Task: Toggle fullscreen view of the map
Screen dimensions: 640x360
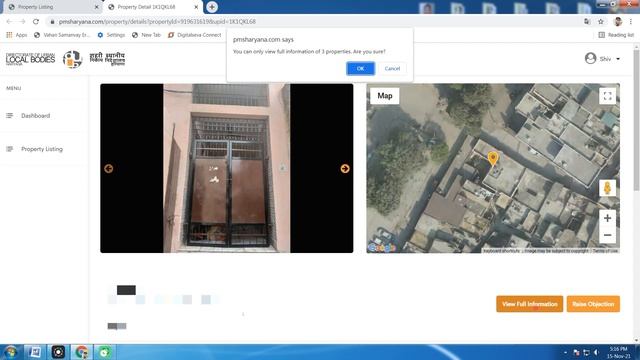Action: [x=607, y=96]
